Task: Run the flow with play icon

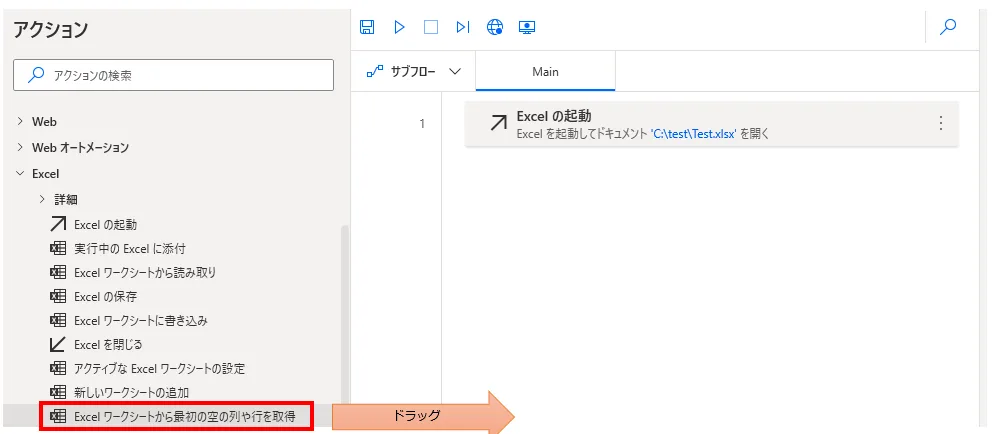Action: 399,28
